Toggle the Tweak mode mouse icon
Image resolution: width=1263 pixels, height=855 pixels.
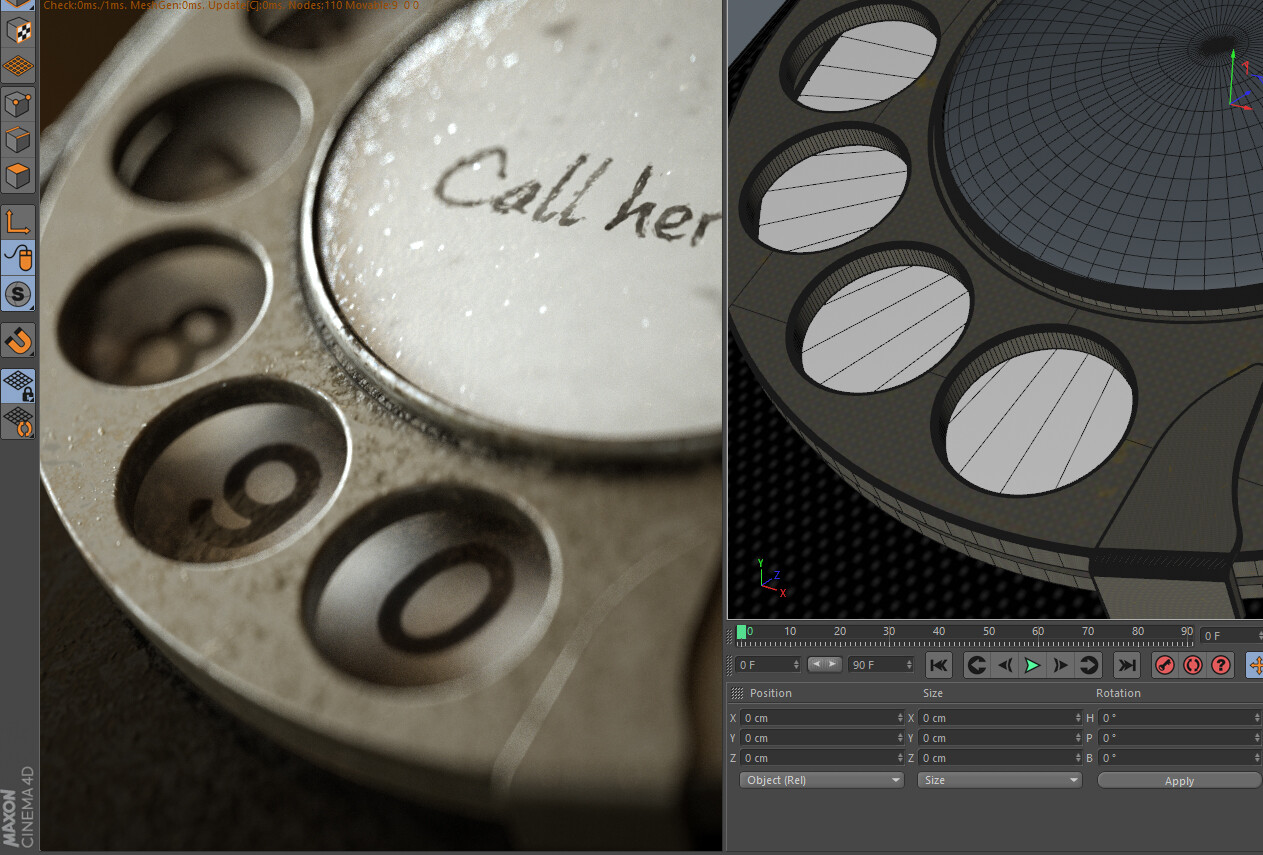click(x=19, y=258)
